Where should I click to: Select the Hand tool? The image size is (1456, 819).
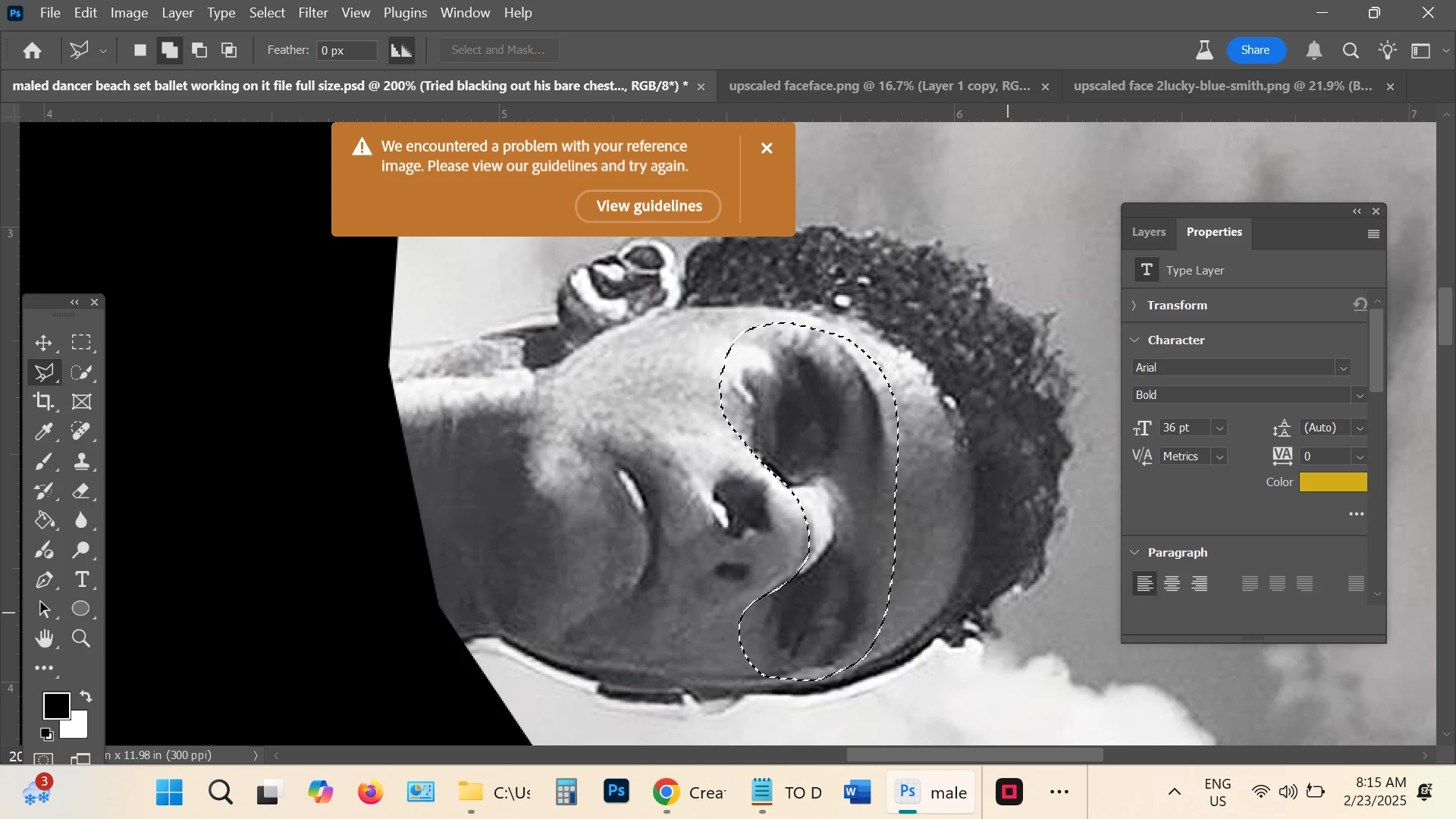(43, 639)
